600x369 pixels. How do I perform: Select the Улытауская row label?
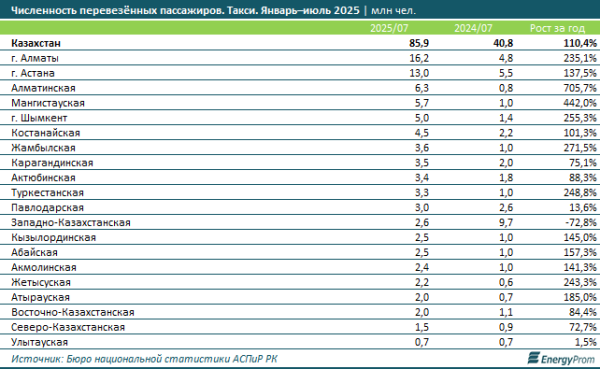click(39, 342)
